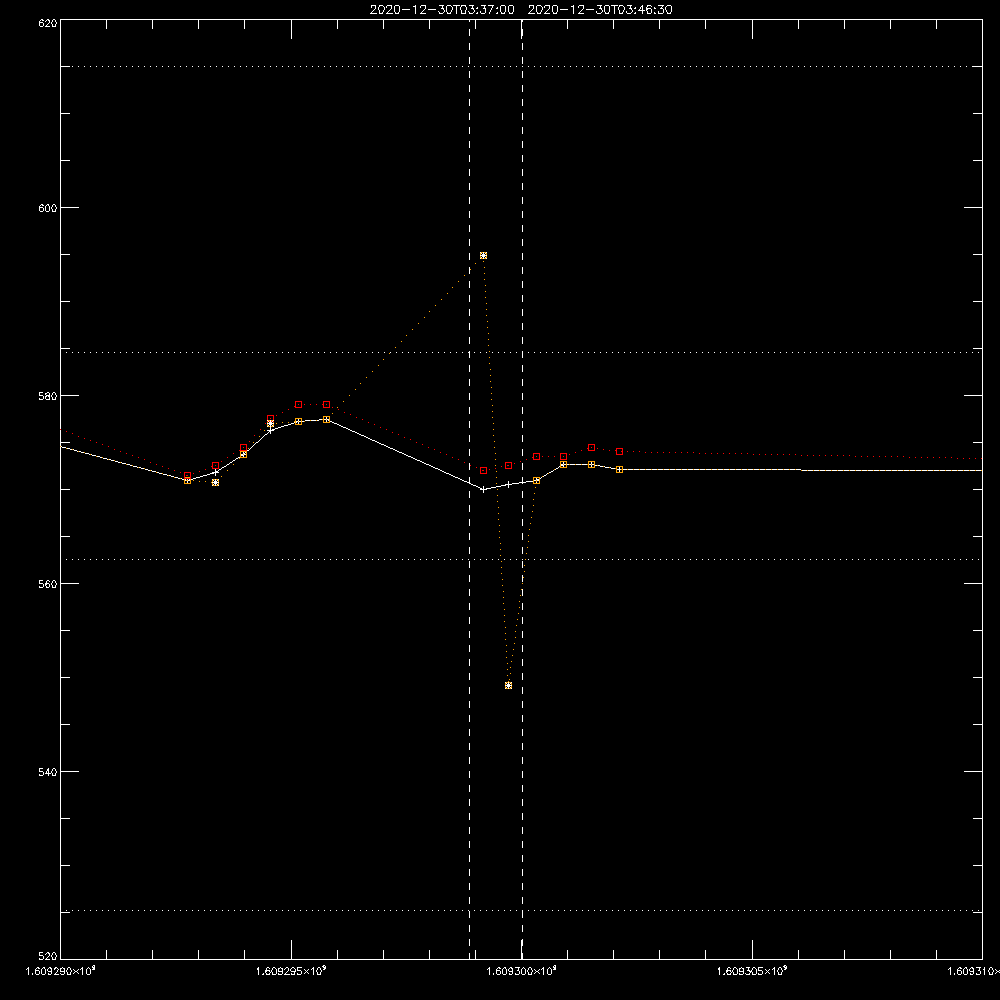Viewport: 1000px width, 1000px height.
Task: Click the end timestamp 2020-12-30T03:46:30 in title
Action: coord(600,10)
